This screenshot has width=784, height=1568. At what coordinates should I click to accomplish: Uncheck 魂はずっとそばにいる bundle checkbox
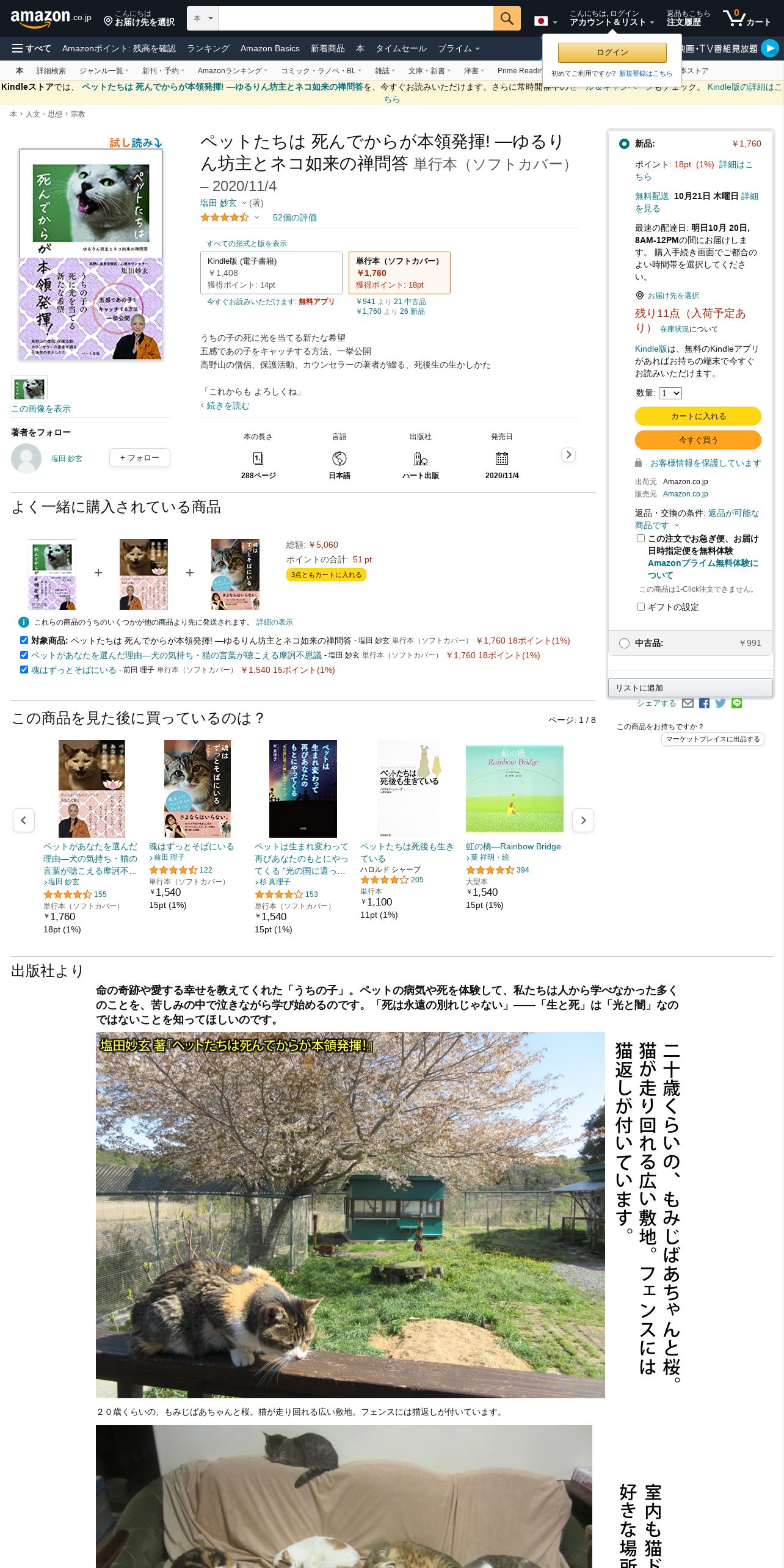(24, 670)
